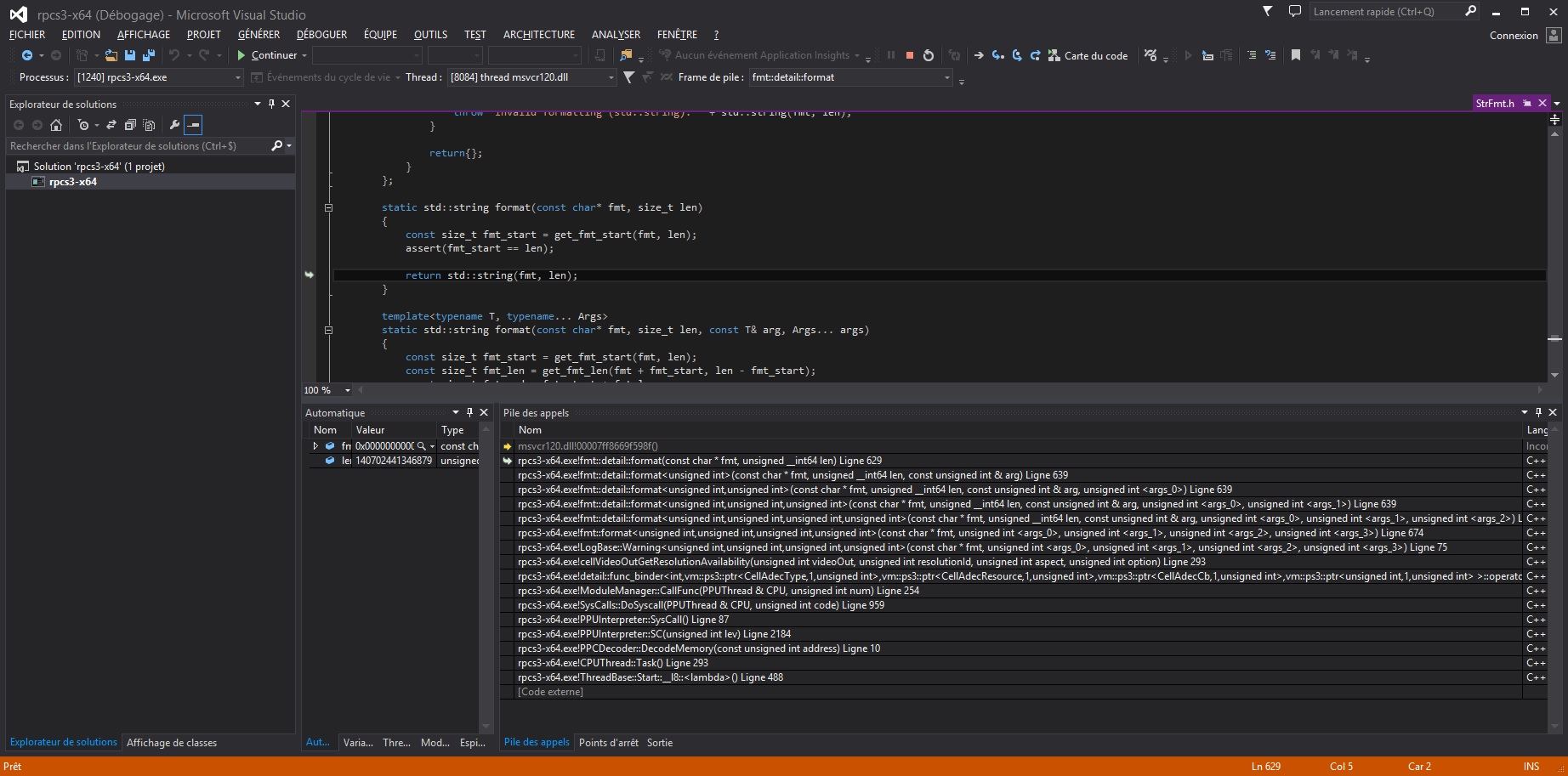The width and height of the screenshot is (1568, 776).
Task: Open the zoom level 100 % dropdown
Action: 347,390
